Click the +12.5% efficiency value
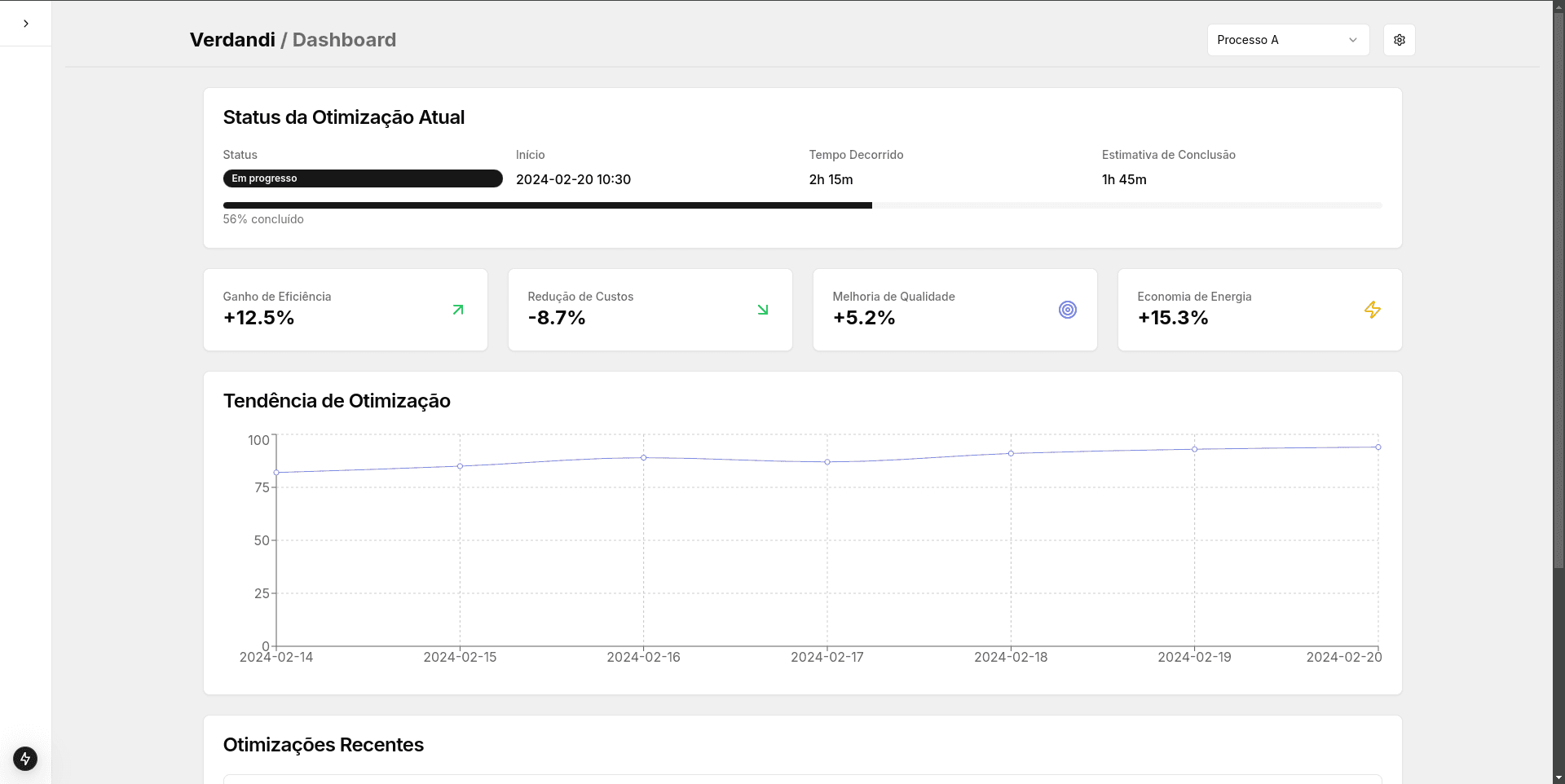Image resolution: width=1565 pixels, height=784 pixels. pyautogui.click(x=258, y=318)
